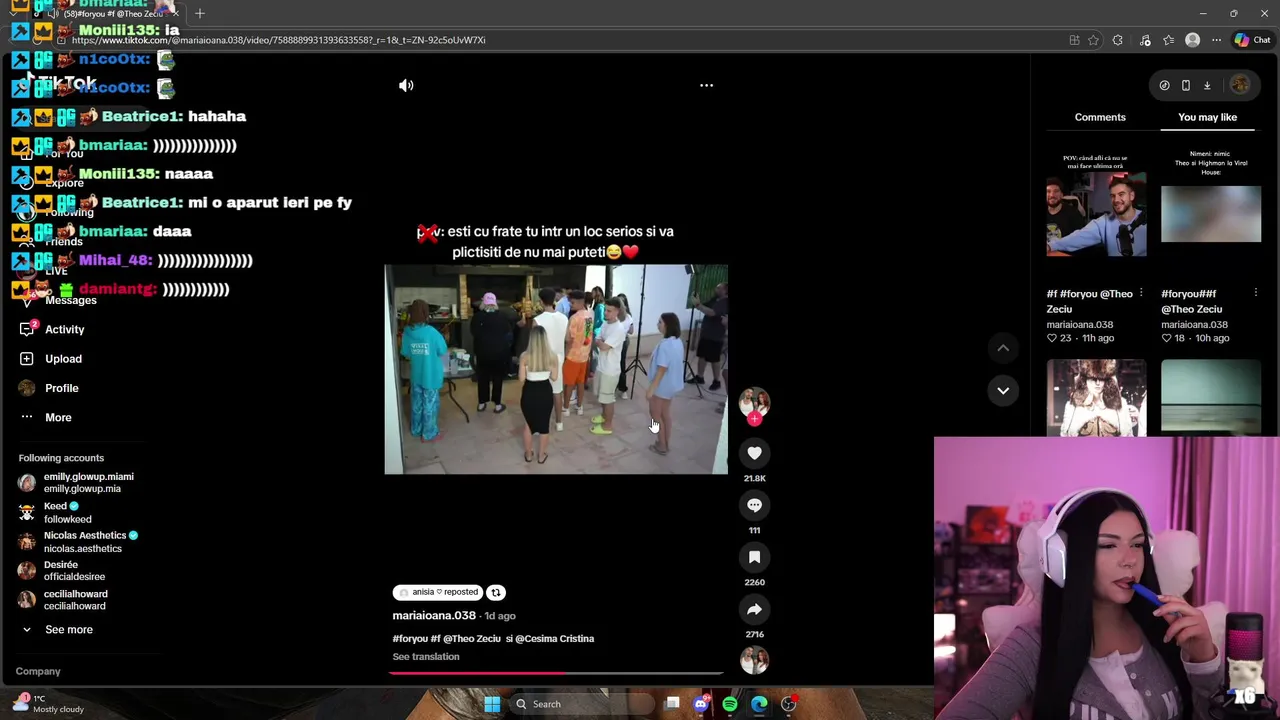This screenshot has height=720, width=1280.
Task: Open Get Coins icon in top pill
Action: [1164, 86]
